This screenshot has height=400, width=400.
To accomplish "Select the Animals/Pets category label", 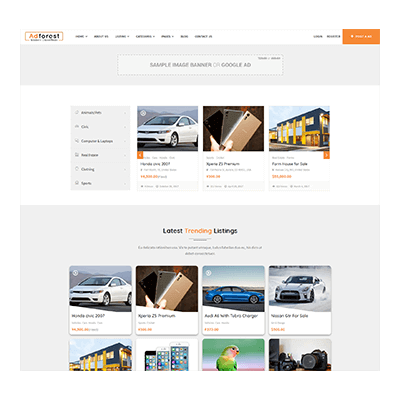I will [91, 113].
